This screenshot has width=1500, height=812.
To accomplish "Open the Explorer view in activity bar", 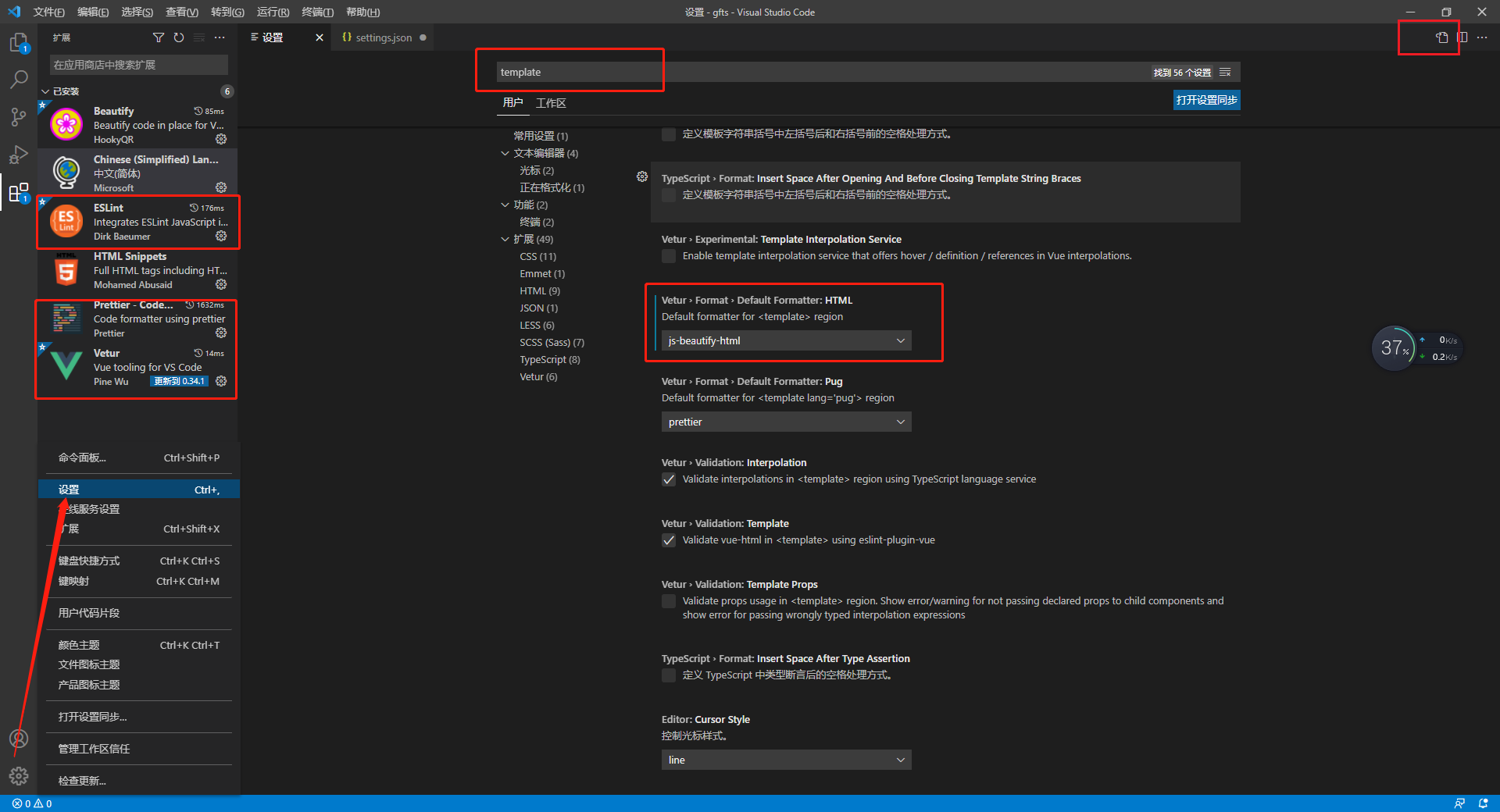I will coord(19,42).
